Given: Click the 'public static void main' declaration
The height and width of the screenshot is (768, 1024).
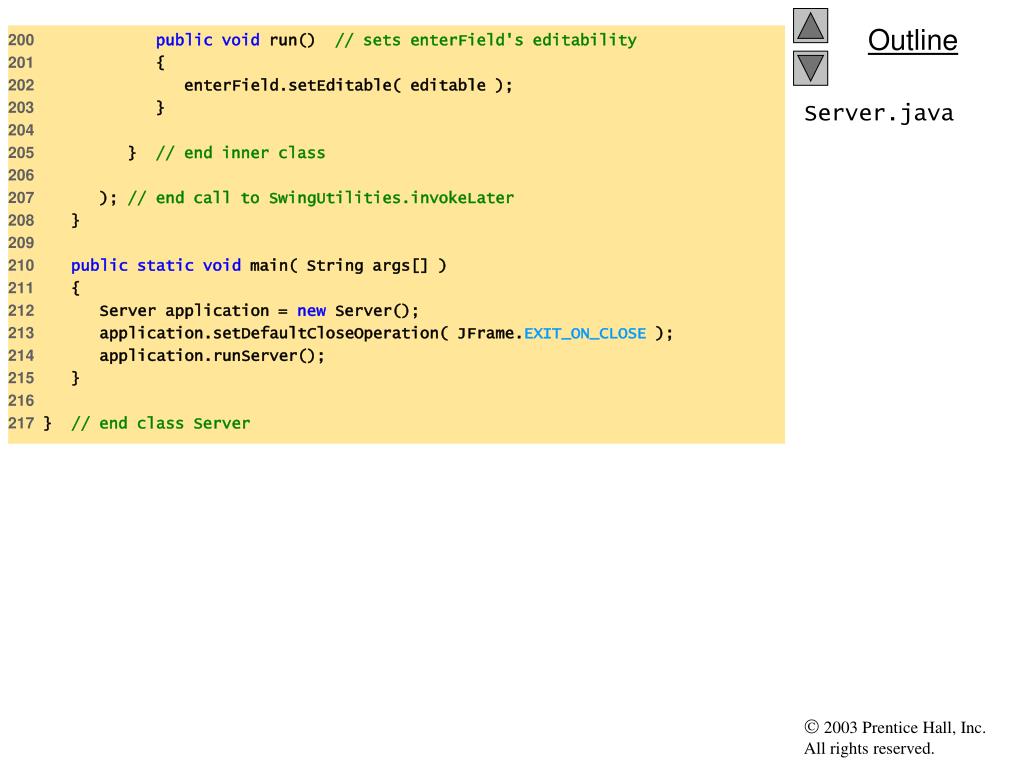Looking at the screenshot, I should click(x=155, y=265).
